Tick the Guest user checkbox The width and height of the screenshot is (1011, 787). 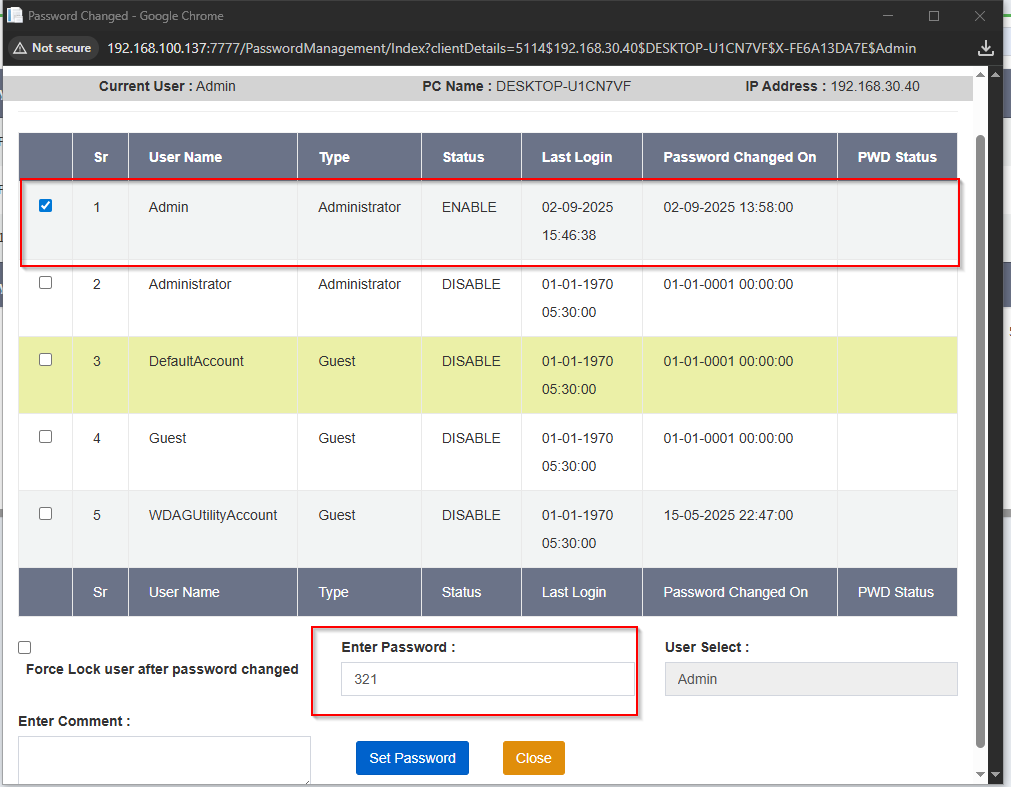(45, 437)
